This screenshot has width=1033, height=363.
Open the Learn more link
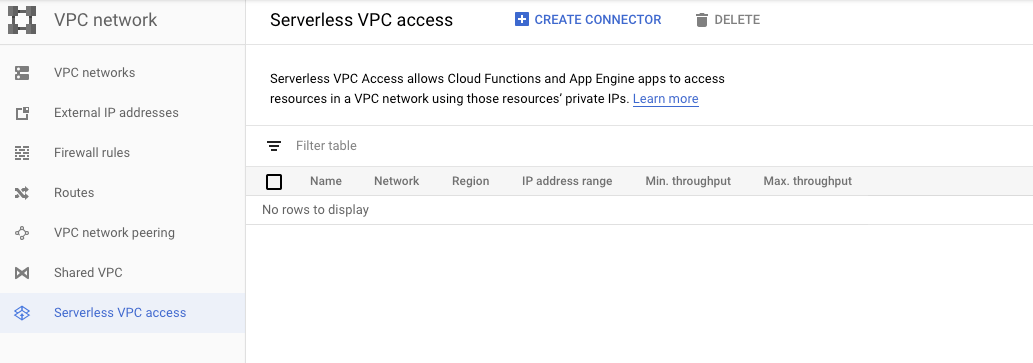coord(665,99)
